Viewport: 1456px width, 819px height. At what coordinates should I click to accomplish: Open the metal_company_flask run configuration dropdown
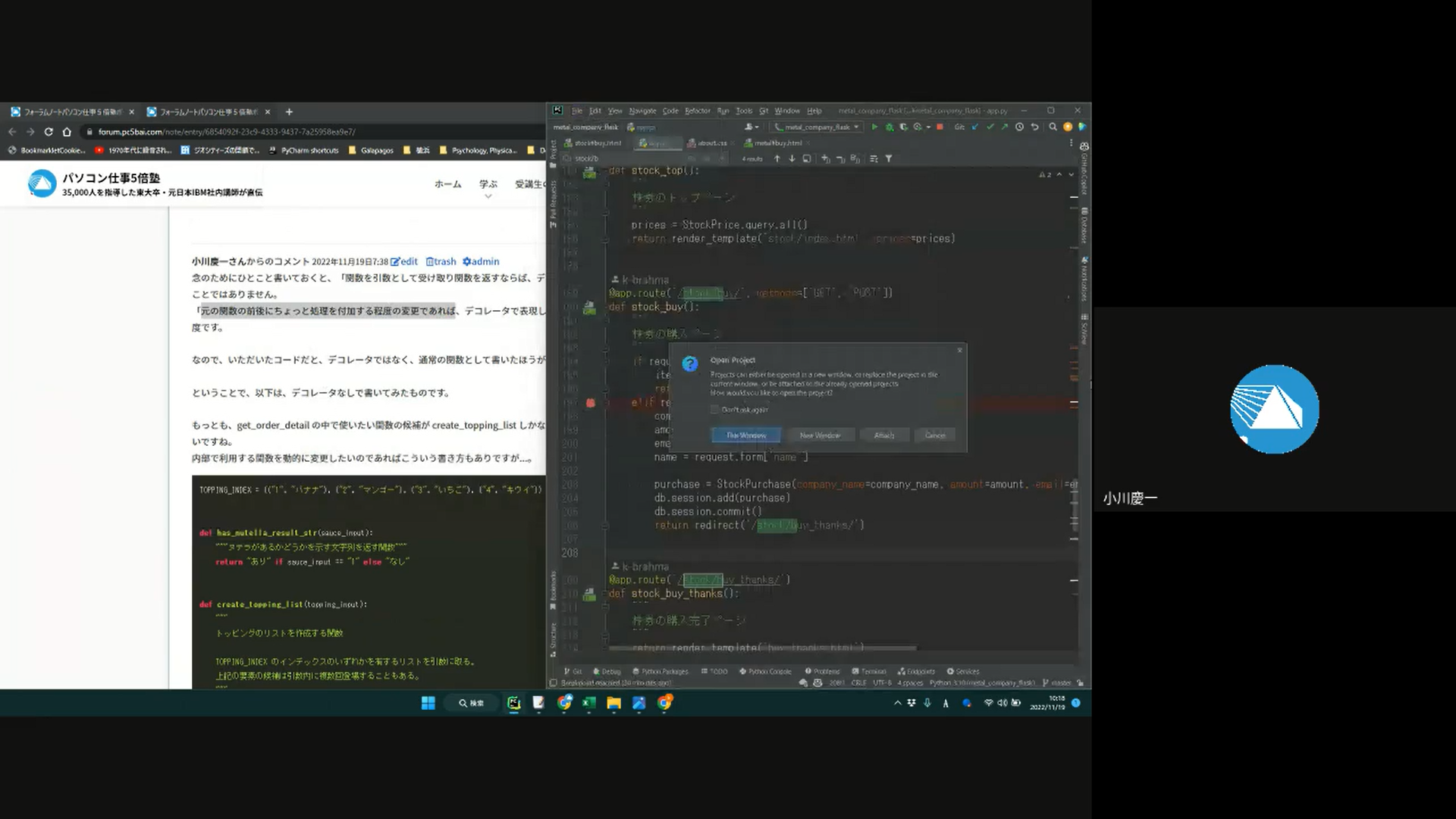(x=816, y=127)
